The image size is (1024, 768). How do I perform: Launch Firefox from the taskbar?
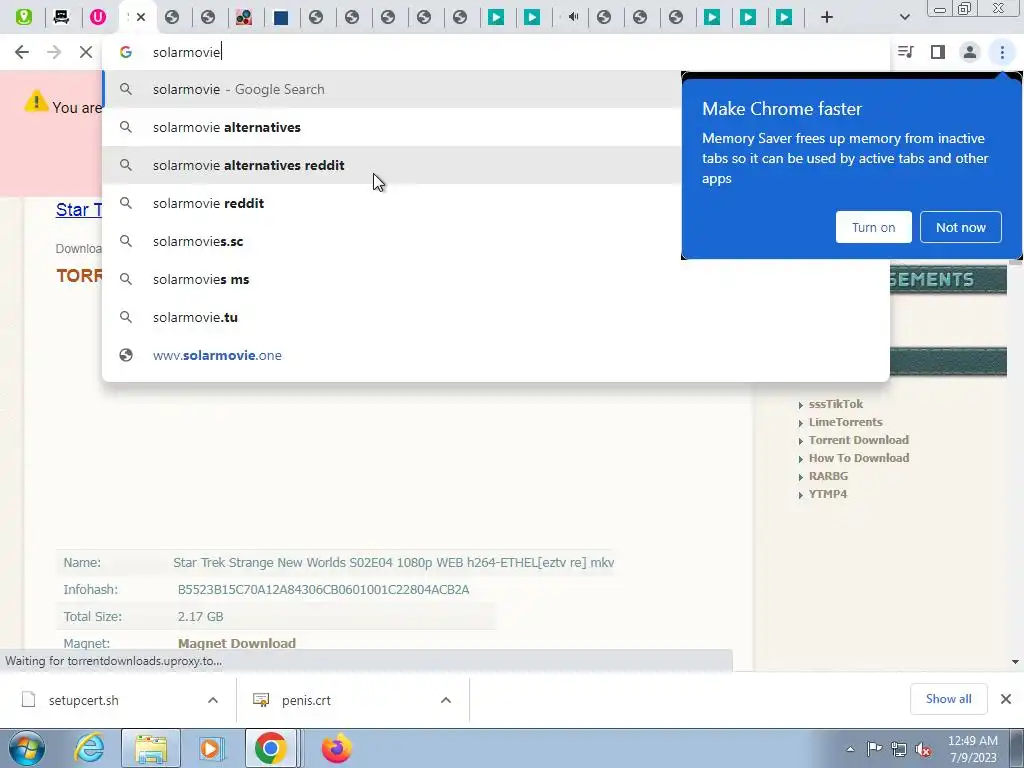(336, 748)
